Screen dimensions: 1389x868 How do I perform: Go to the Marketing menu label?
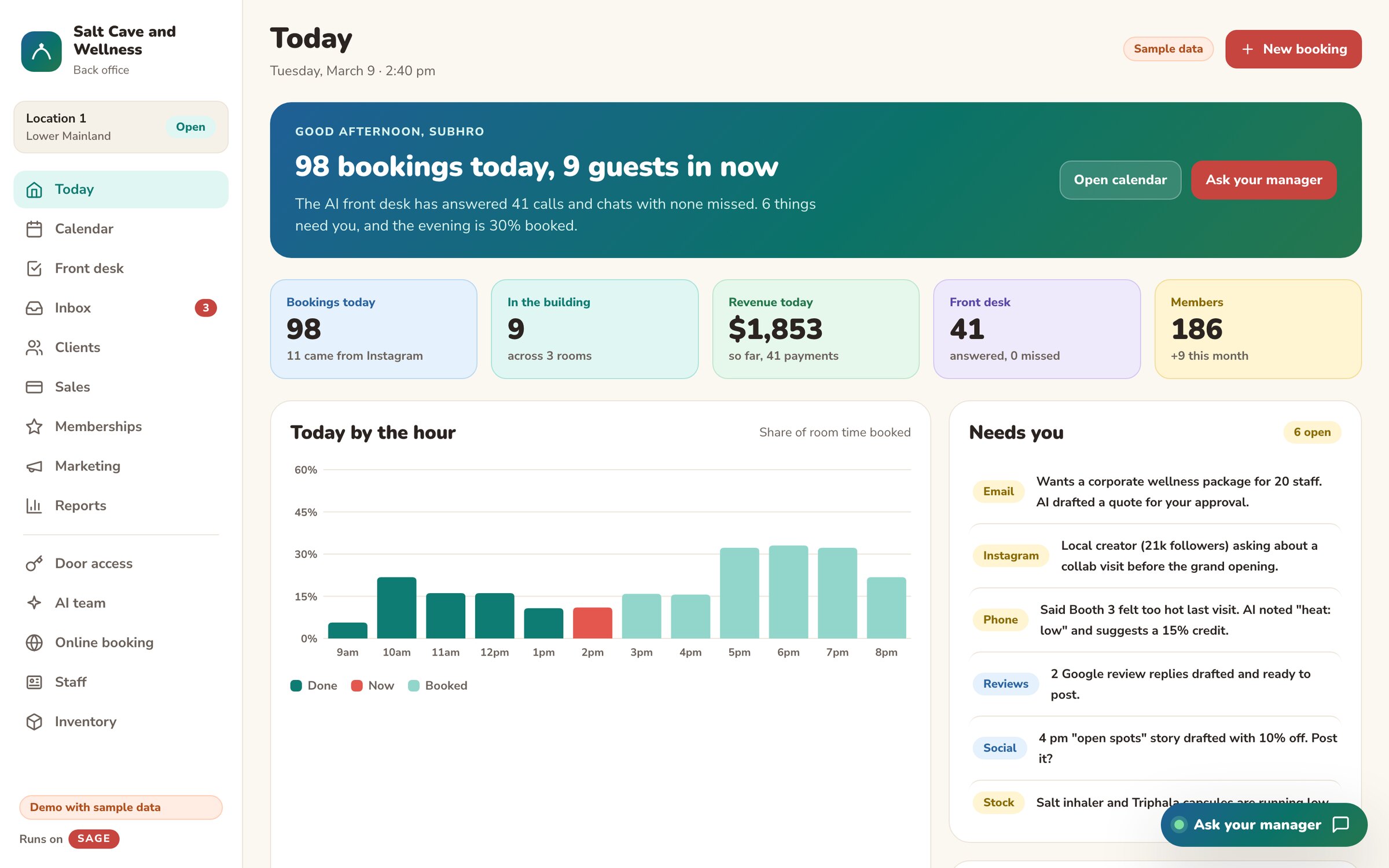pos(87,466)
